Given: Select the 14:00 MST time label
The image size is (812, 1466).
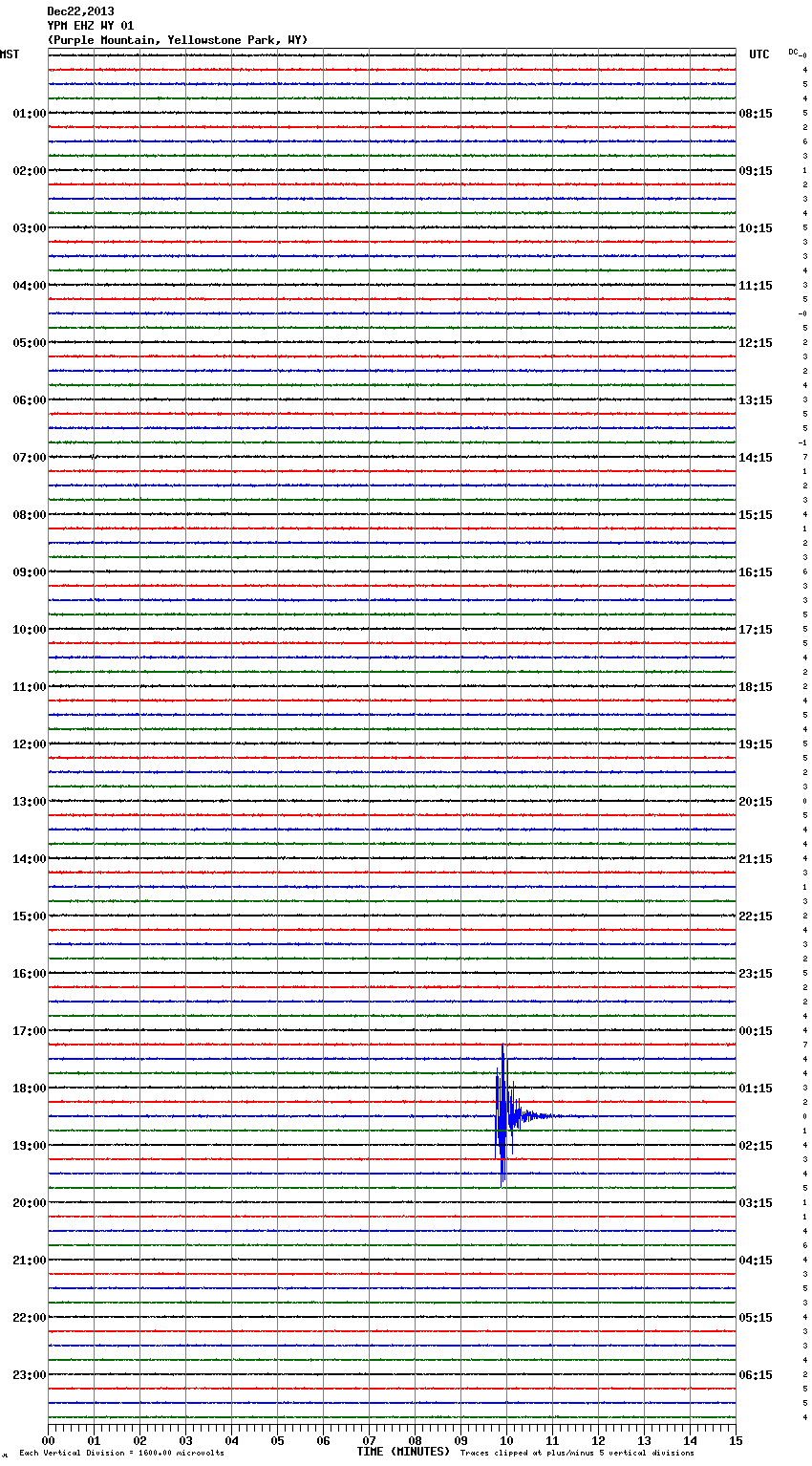Looking at the screenshot, I should 30,859.
